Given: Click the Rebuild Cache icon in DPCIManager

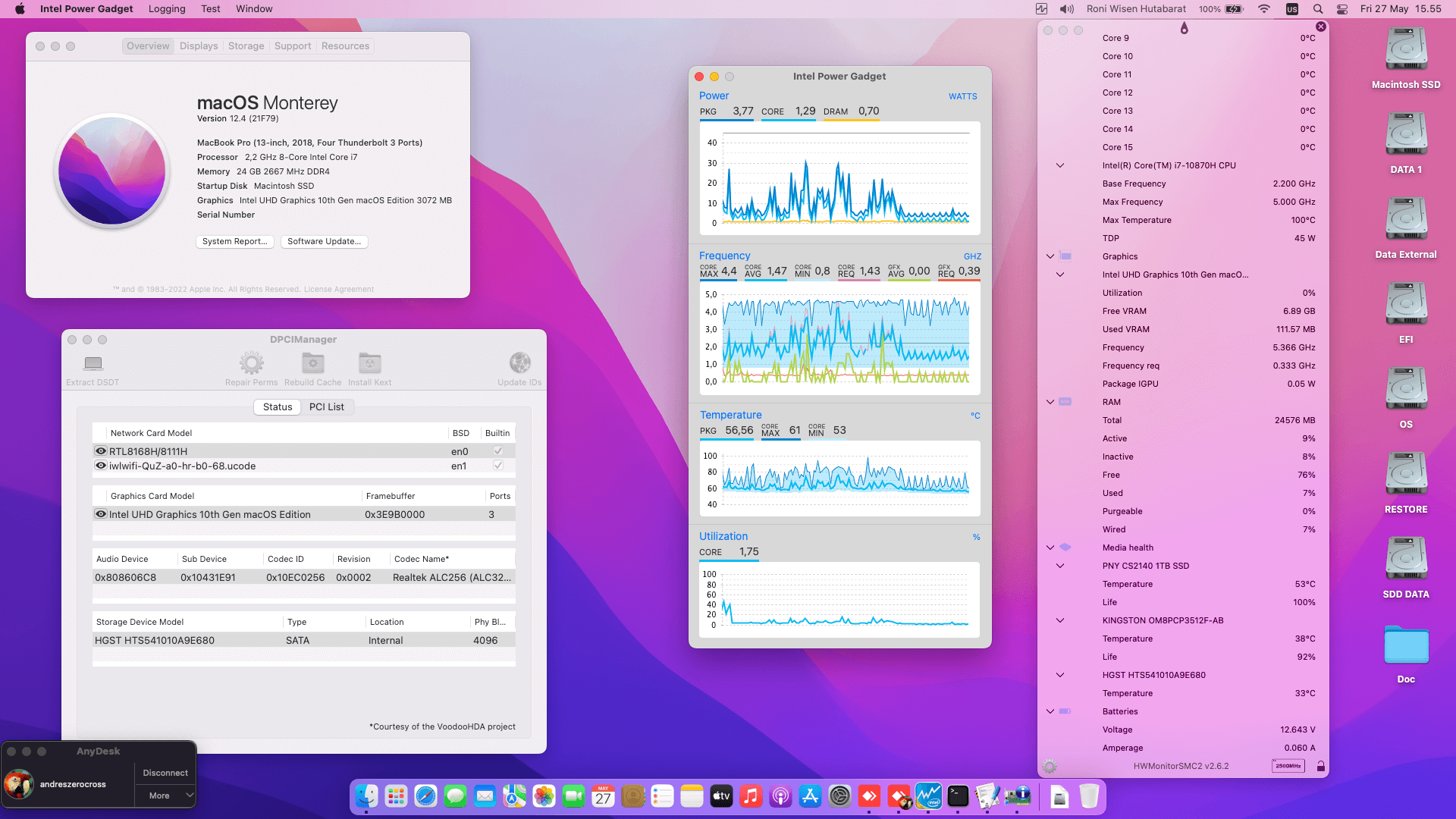Looking at the screenshot, I should tap(312, 363).
